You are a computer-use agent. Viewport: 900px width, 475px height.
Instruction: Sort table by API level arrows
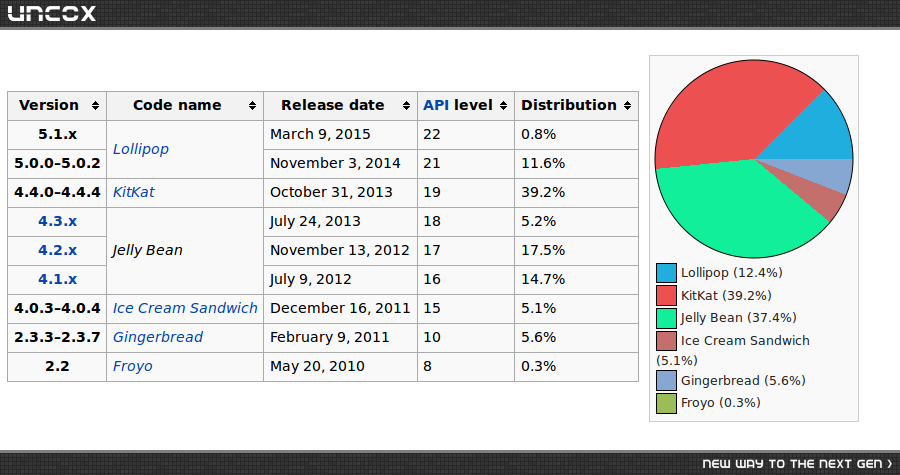click(x=503, y=106)
